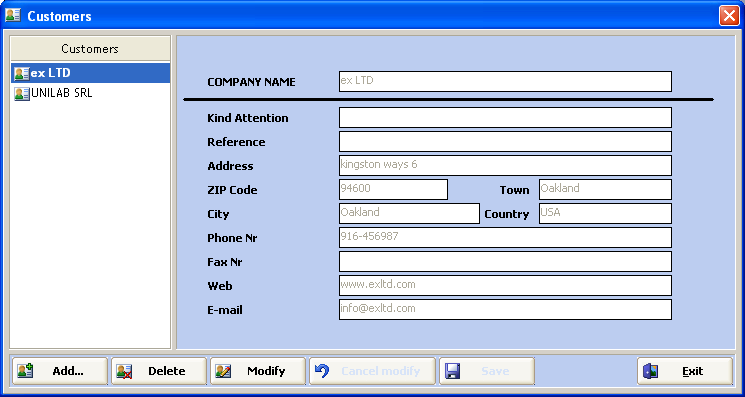
Task: Click the Country label
Action: [x=506, y=214]
